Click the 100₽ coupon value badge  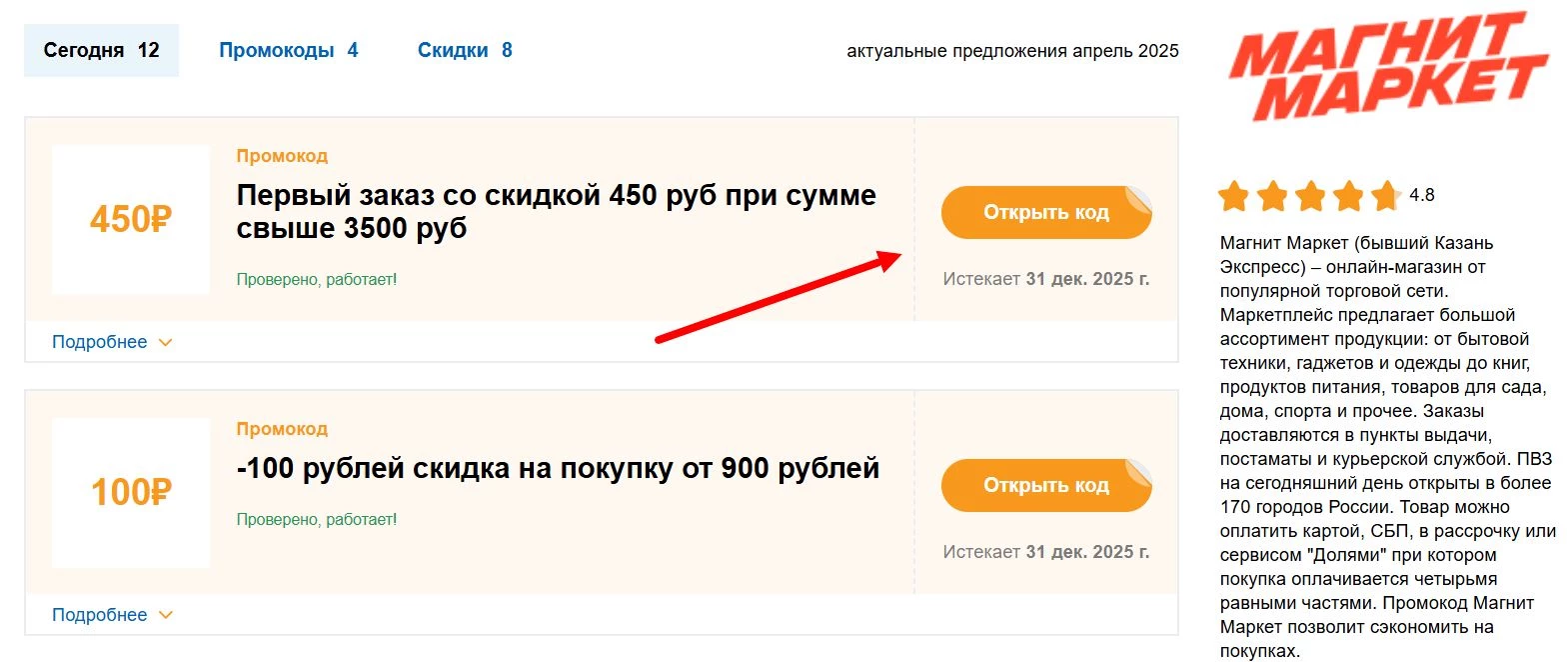coord(131,491)
